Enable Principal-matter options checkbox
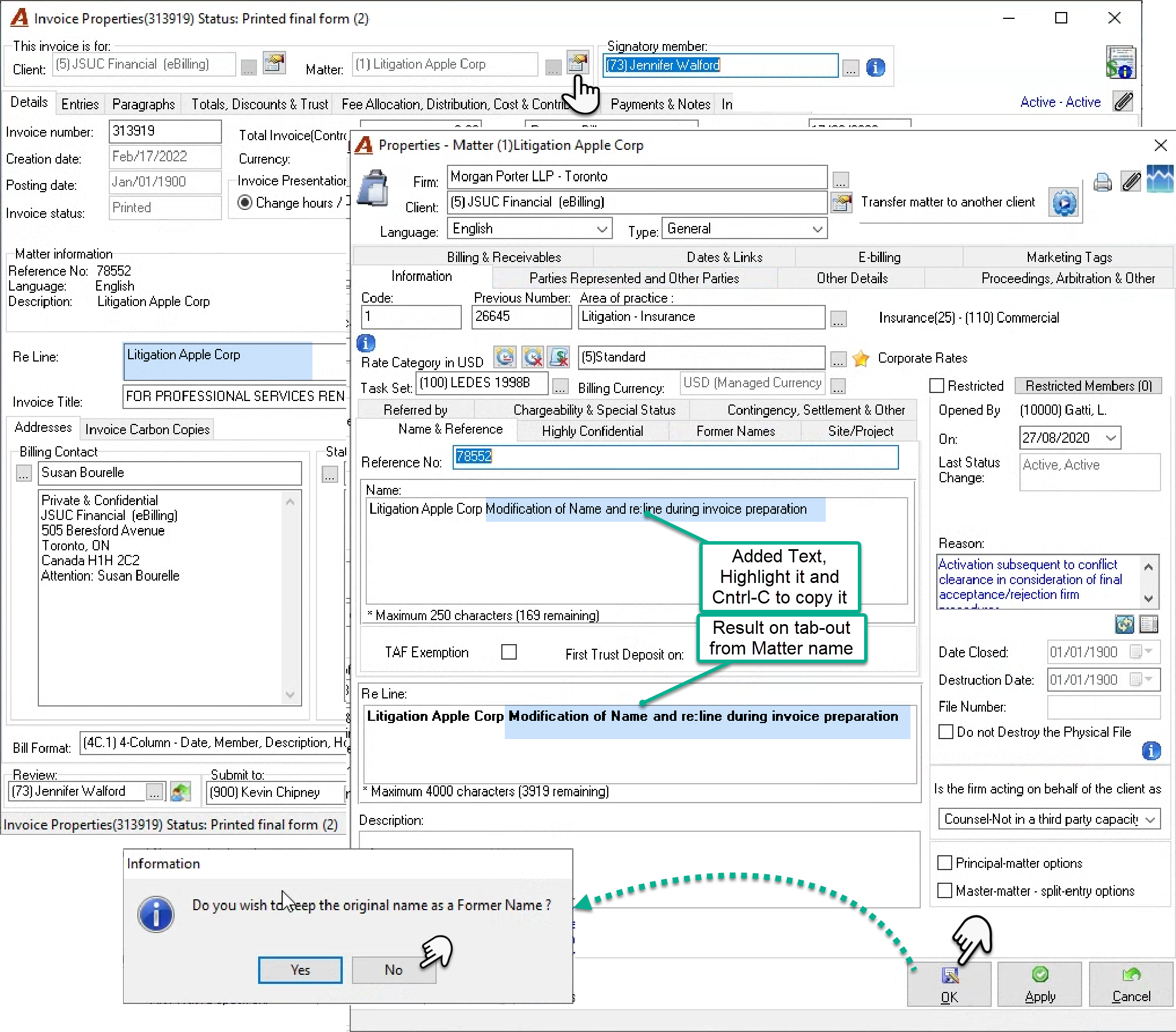Image resolution: width=1176 pixels, height=1032 pixels. click(x=944, y=863)
